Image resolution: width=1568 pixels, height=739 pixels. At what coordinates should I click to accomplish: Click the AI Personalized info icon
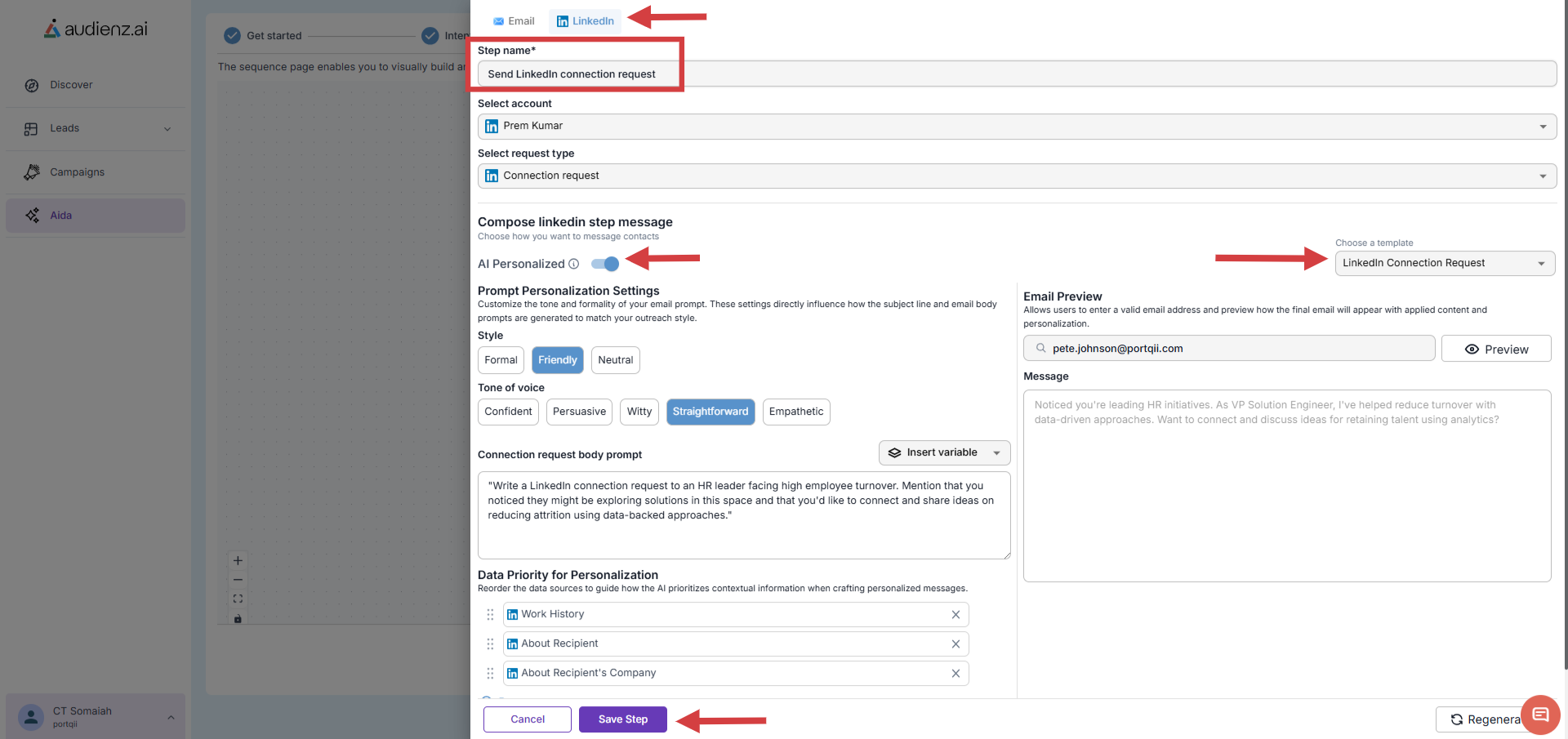coord(574,264)
